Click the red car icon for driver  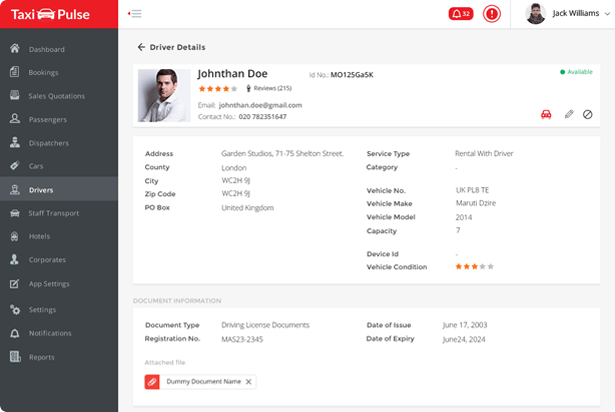[x=546, y=114]
